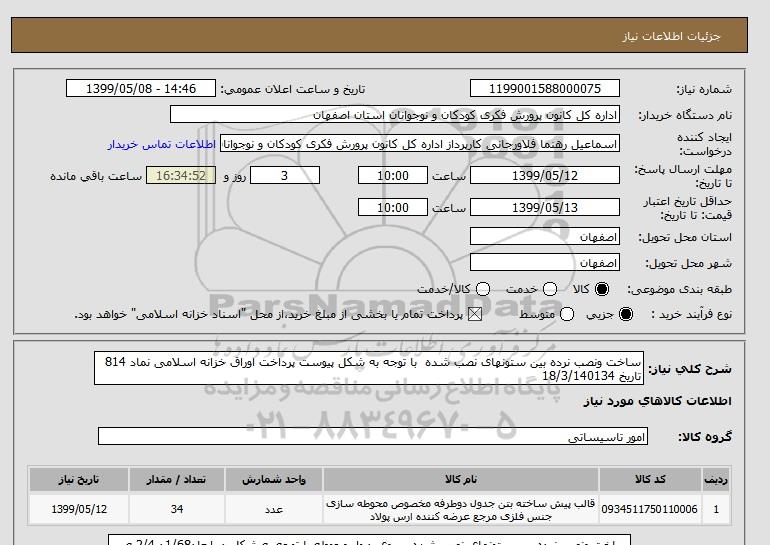Click the row number 1 cell
Screen dimensions: 770x545
tap(716, 509)
